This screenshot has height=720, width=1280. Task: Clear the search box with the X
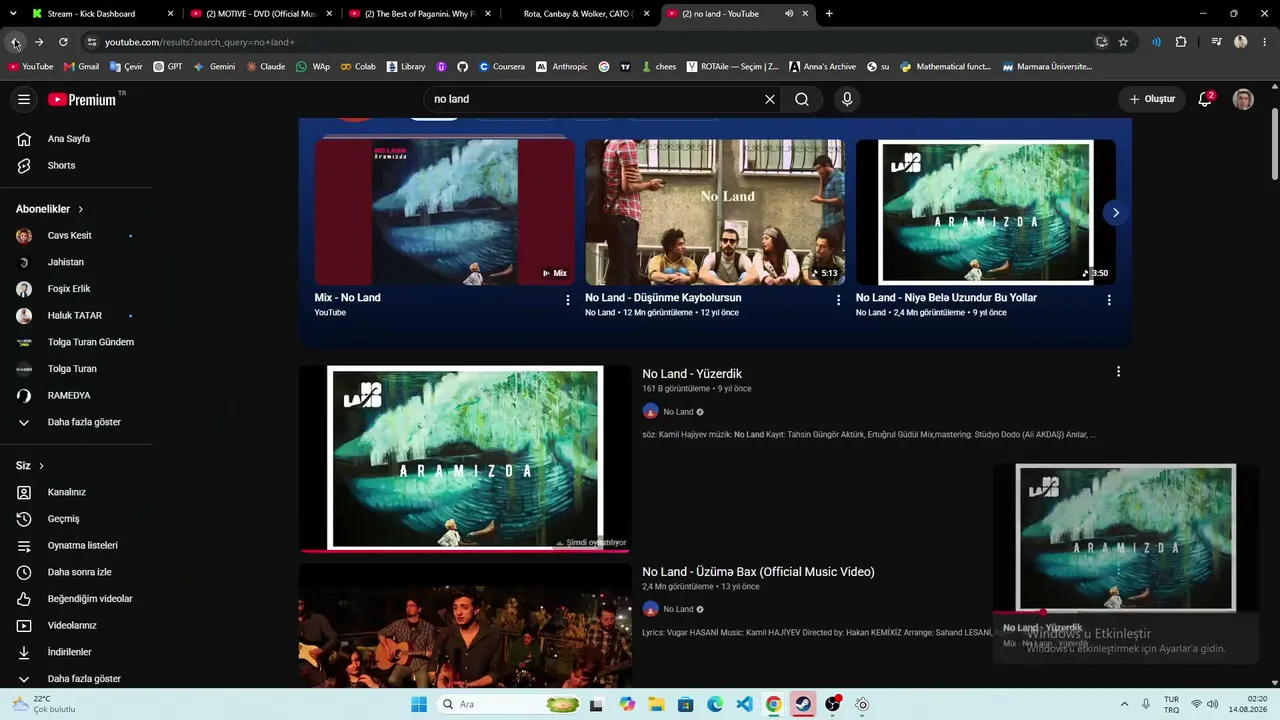click(770, 99)
